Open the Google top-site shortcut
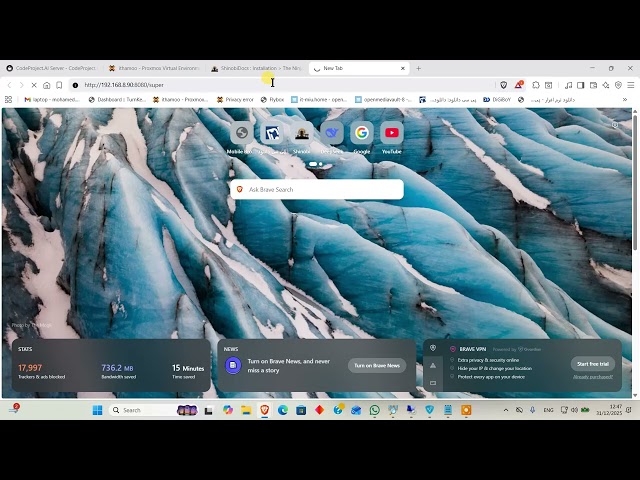This screenshot has height=480, width=640. pos(362,133)
